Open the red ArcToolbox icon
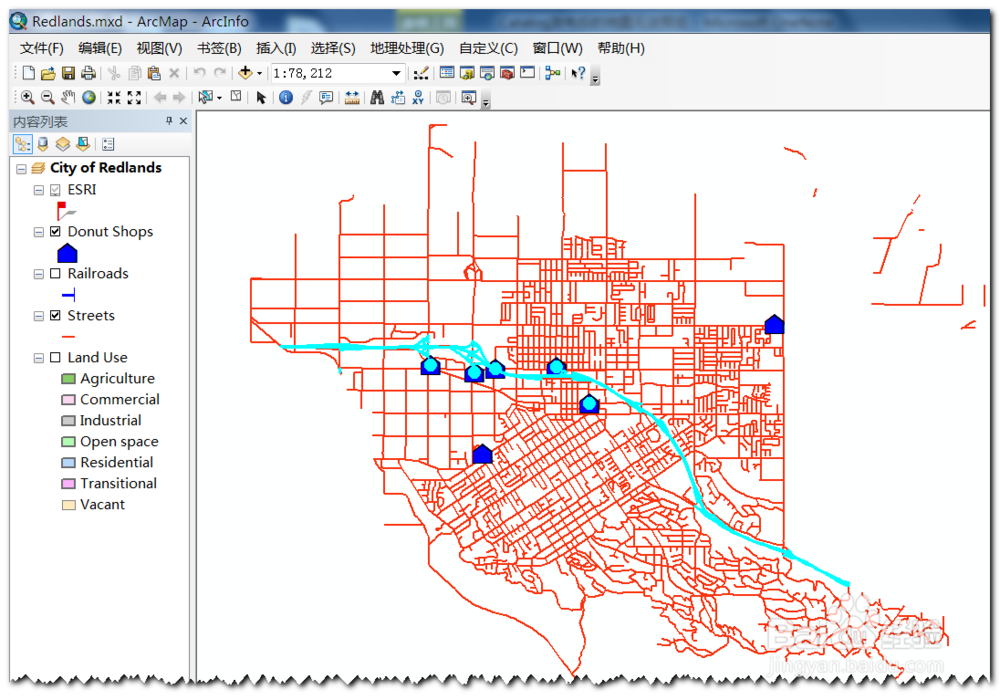The image size is (1000, 700). pos(508,73)
